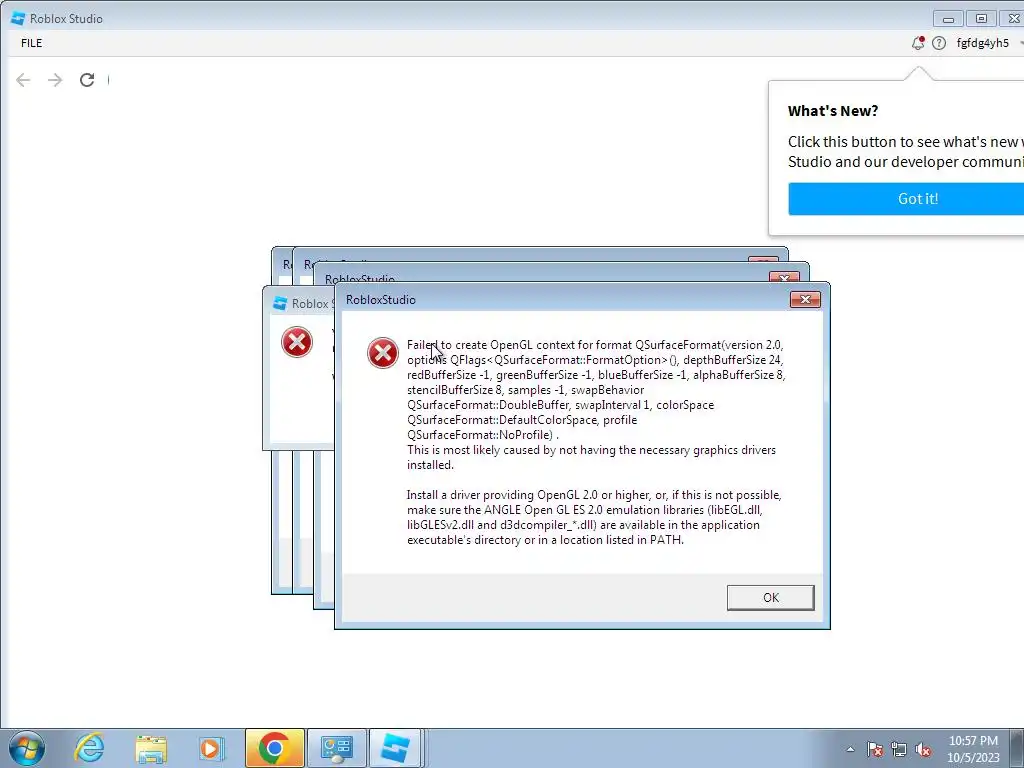Dismiss the What's New popup with Got it!
Image resolution: width=1024 pixels, height=768 pixels.
coord(908,199)
